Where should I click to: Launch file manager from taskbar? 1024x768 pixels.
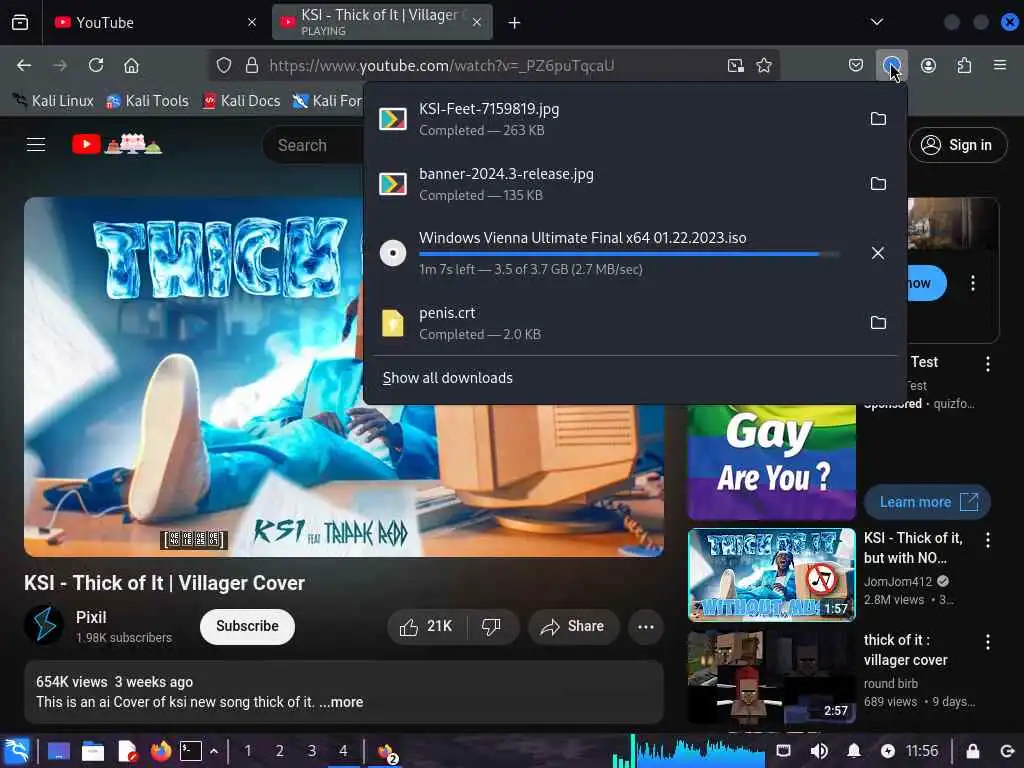[92, 751]
